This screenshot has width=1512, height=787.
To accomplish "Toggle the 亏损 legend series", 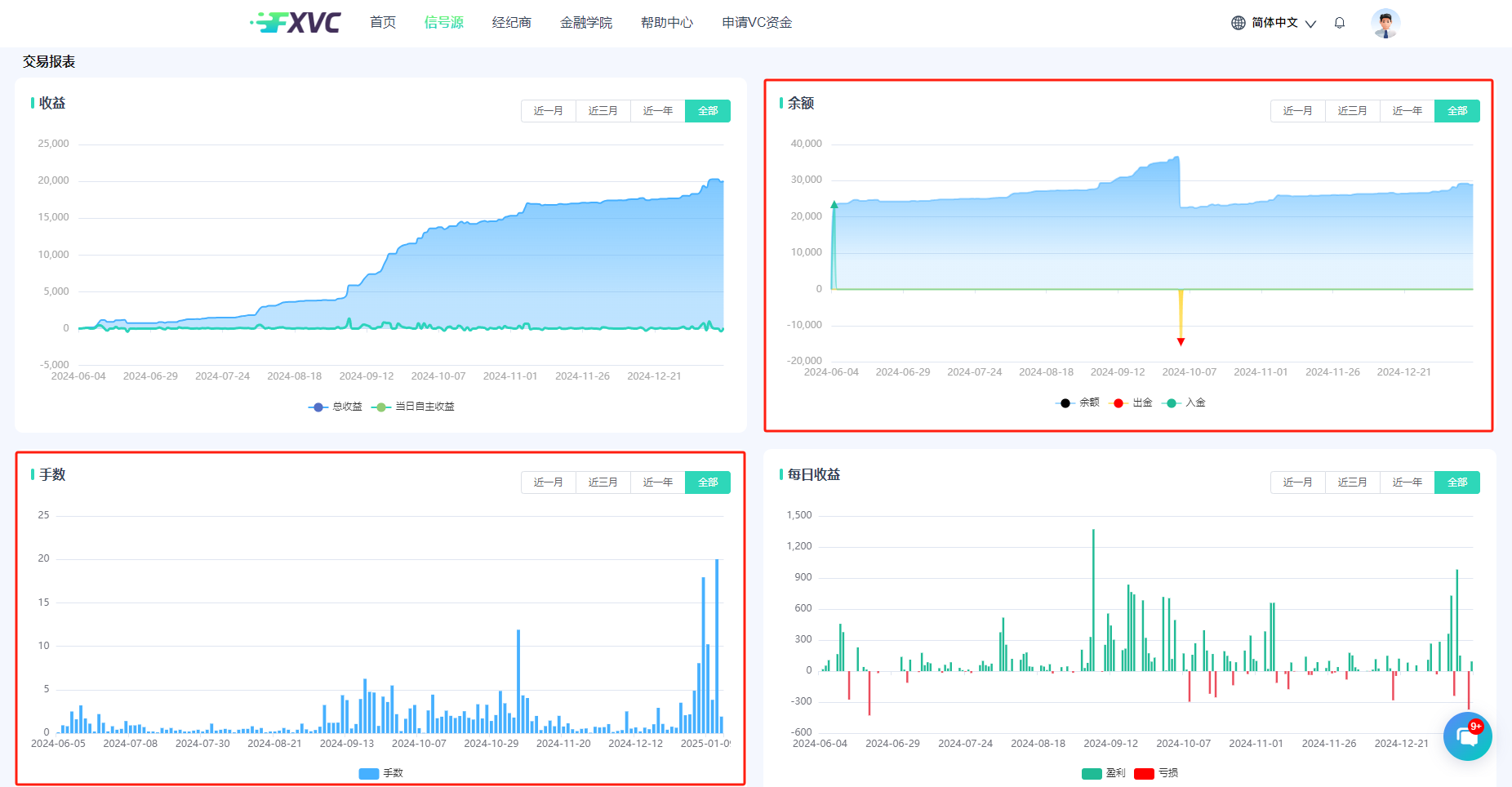I will pos(1156,773).
